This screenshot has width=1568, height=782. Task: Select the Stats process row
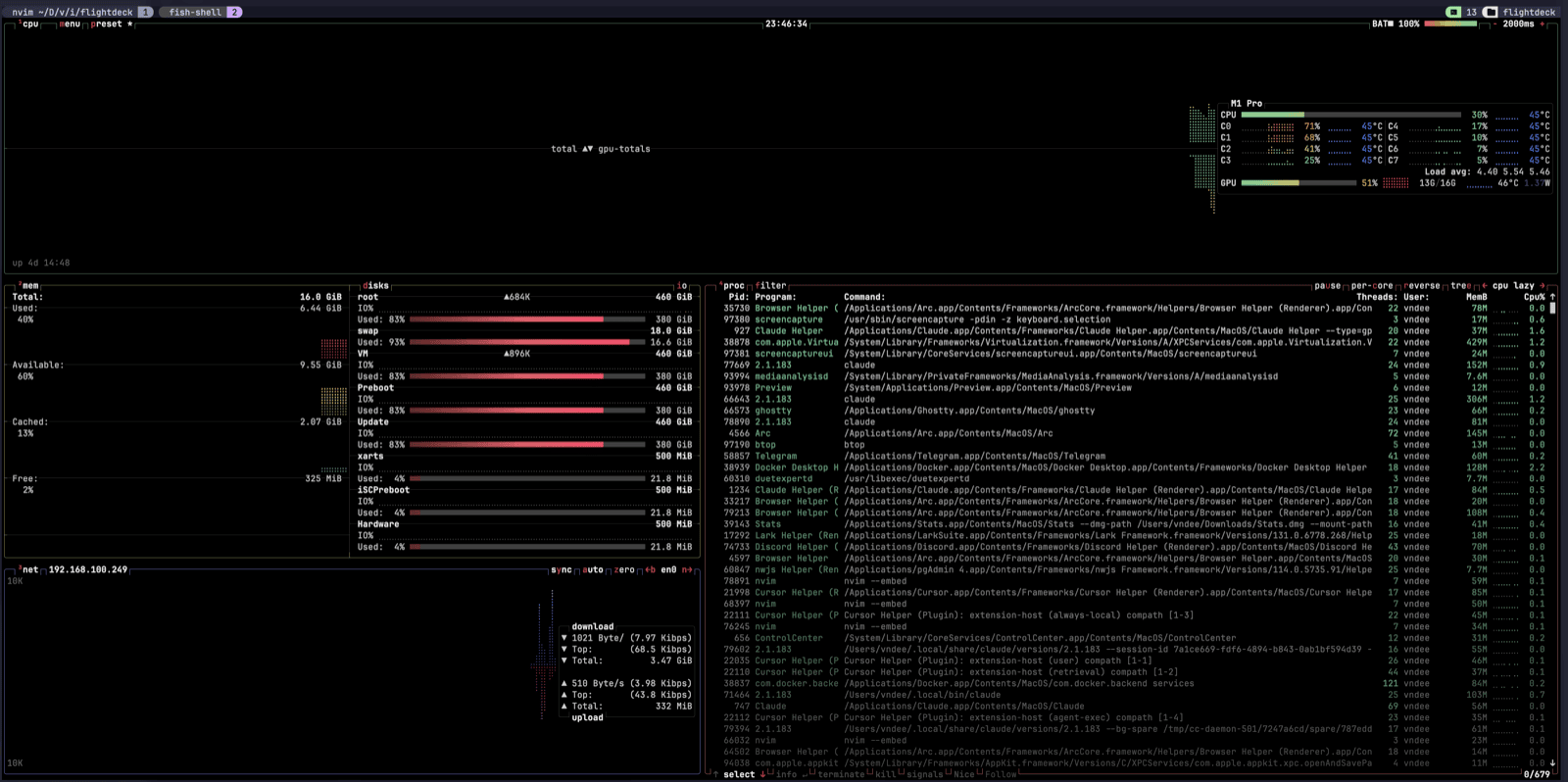1134,524
